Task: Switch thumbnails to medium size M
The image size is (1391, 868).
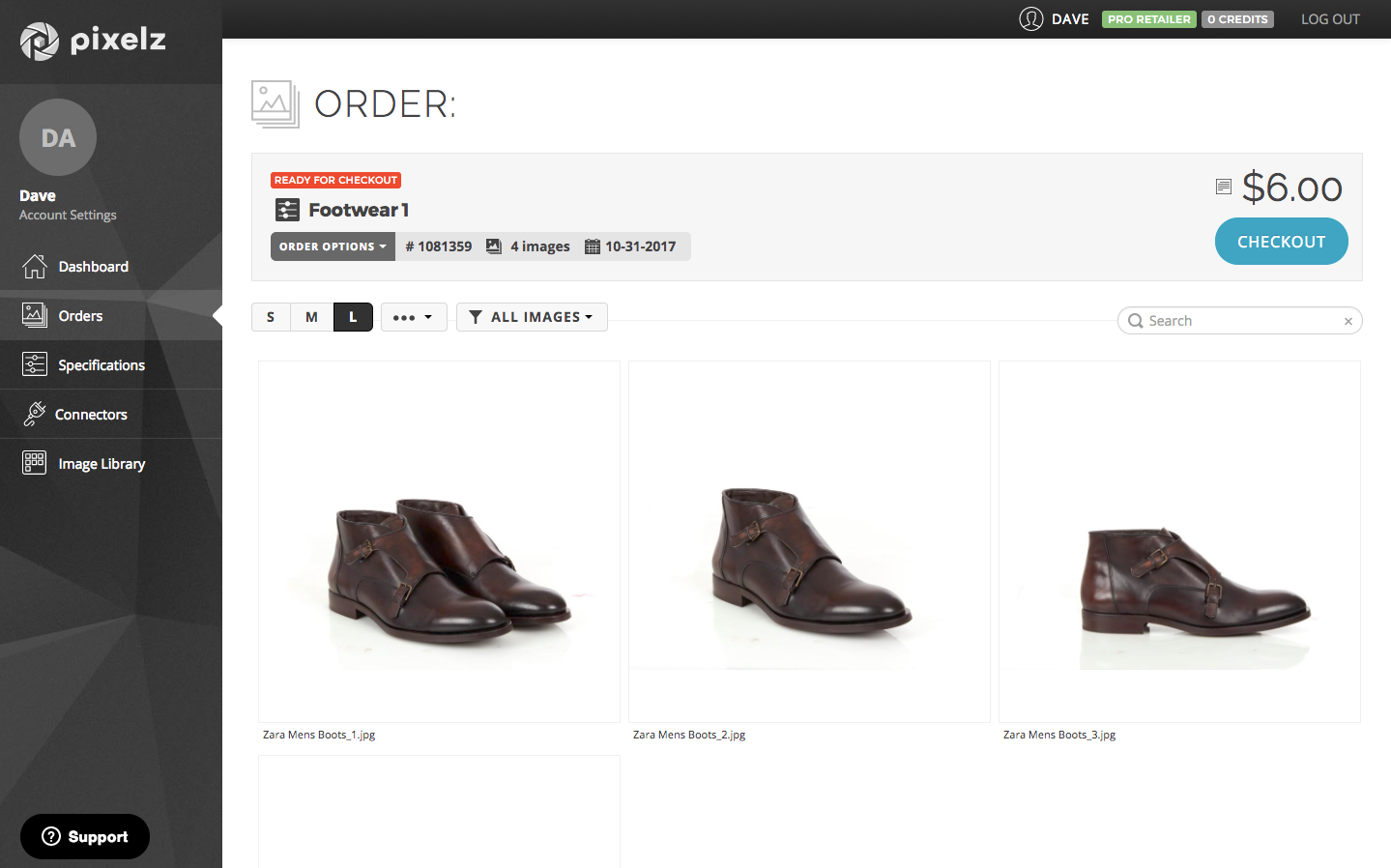Action: (311, 317)
